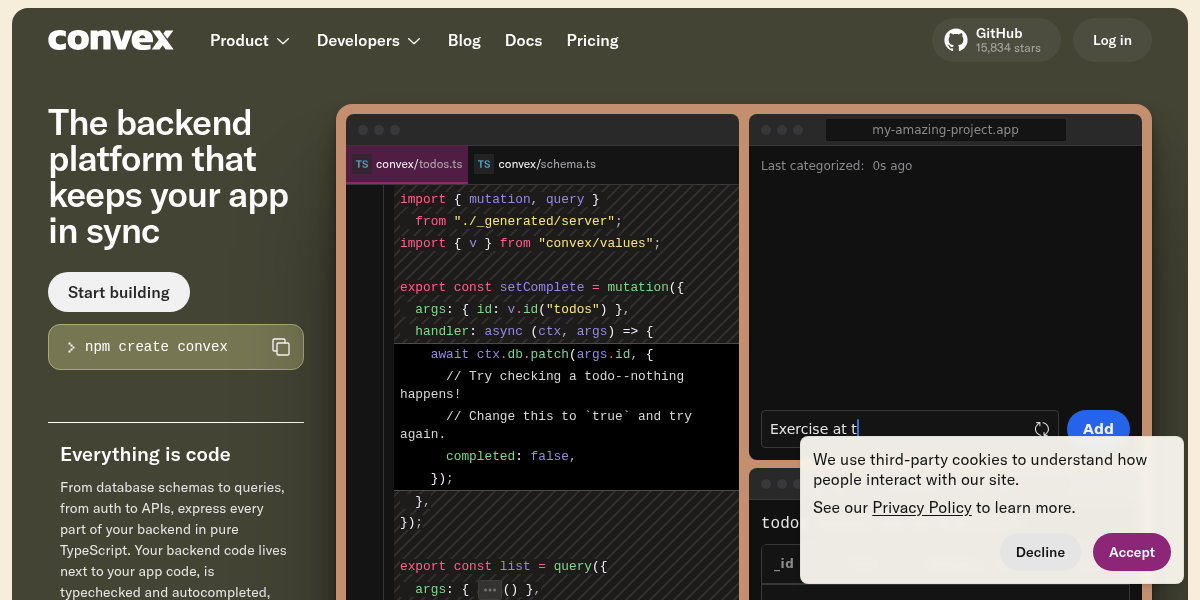Click the refresh icon in the todo input
Screen dimensions: 1200x600
point(1042,428)
